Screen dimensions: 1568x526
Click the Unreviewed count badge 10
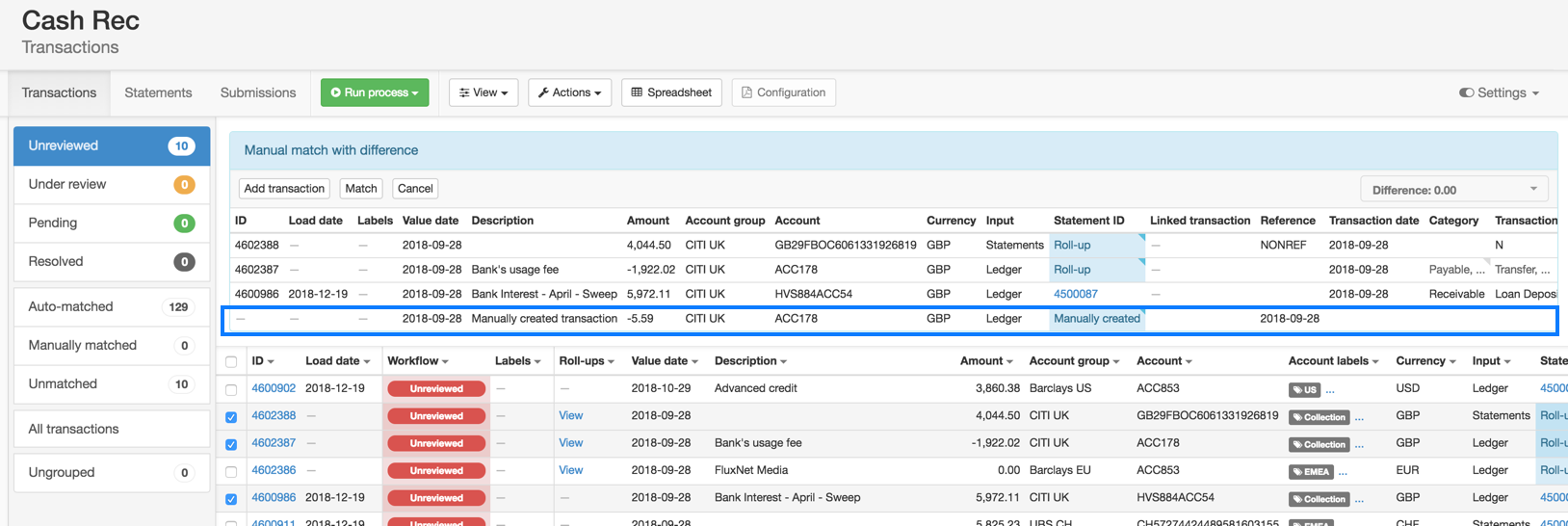pyautogui.click(x=181, y=145)
